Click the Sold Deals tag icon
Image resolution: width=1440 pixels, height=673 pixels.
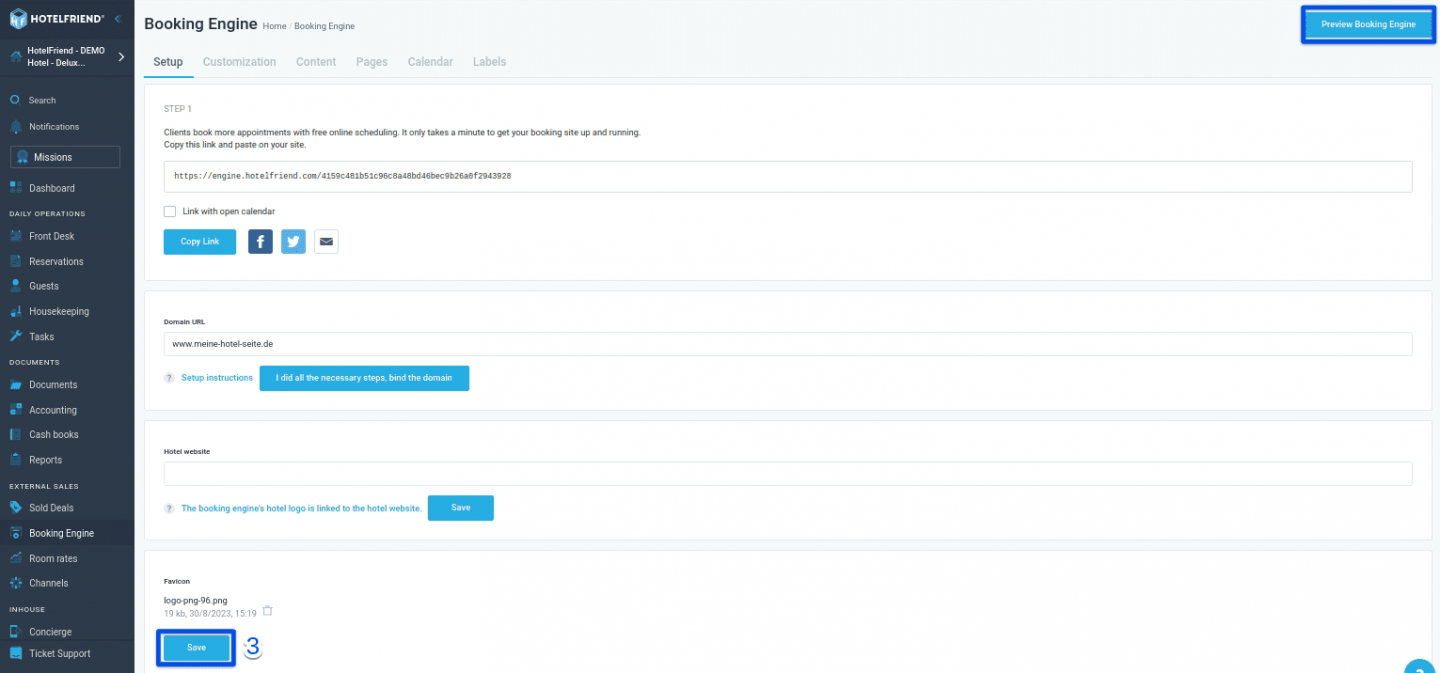pyautogui.click(x=15, y=508)
